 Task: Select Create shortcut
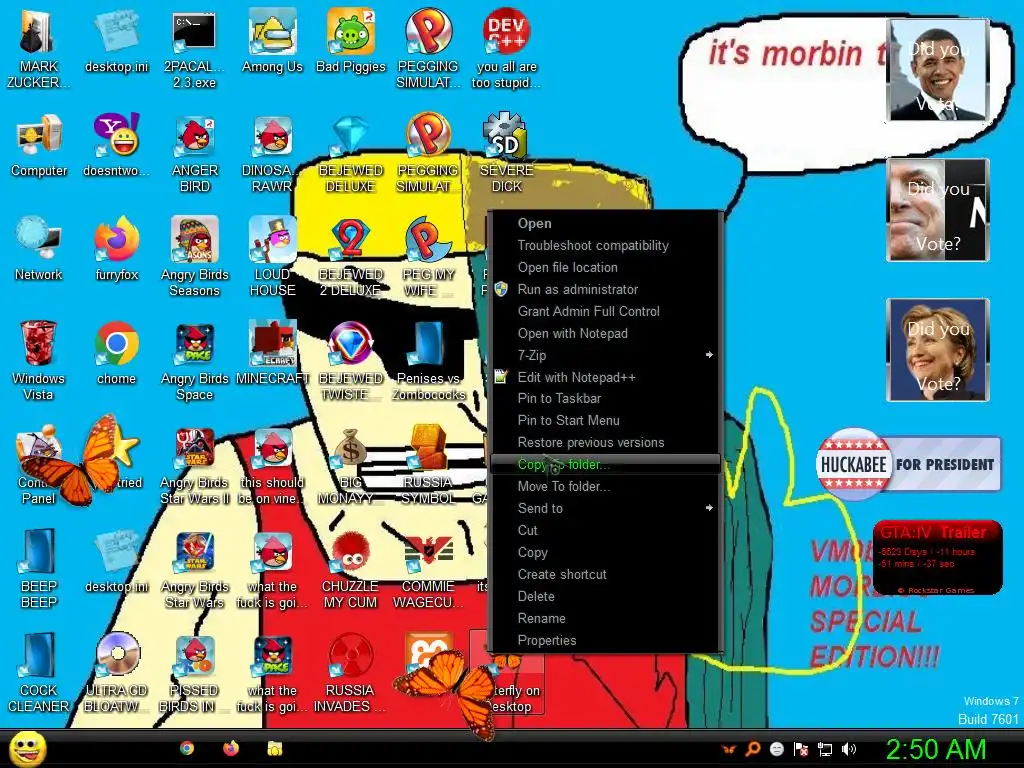[x=605, y=574]
